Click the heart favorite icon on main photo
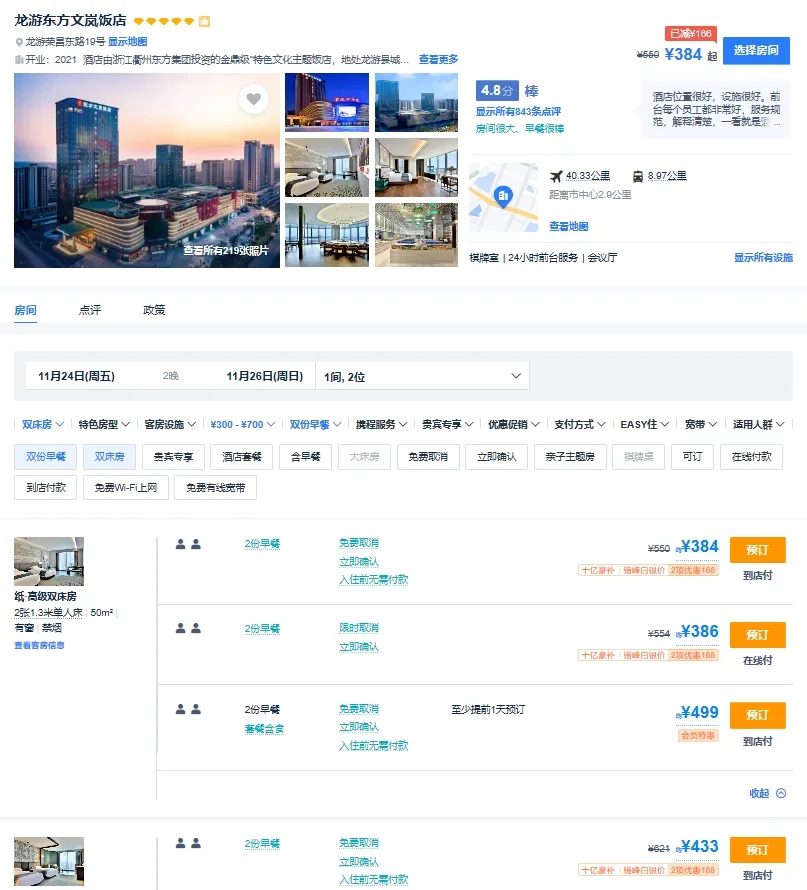The height and width of the screenshot is (890, 807). [253, 99]
